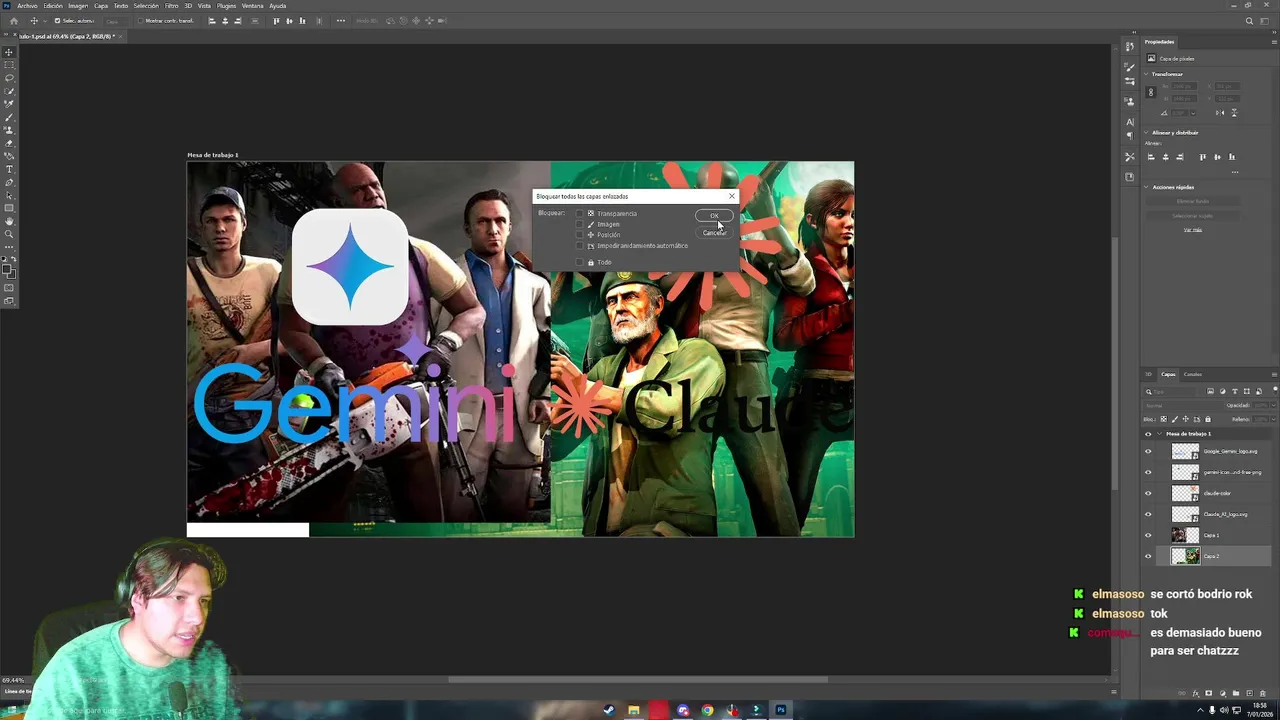Select the Rectangle shape tool
The image size is (1280, 720).
9,208
